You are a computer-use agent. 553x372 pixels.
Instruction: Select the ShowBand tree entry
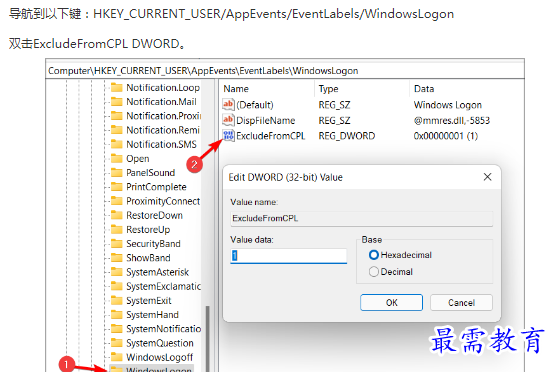148,258
